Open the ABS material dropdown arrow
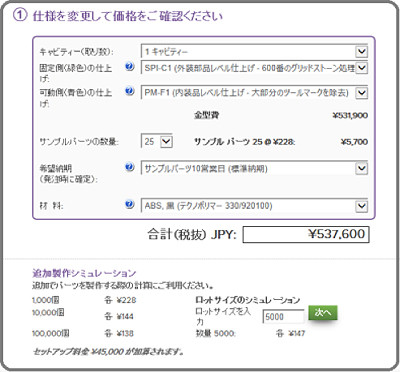Viewport: 400px width, 372px height. point(361,206)
